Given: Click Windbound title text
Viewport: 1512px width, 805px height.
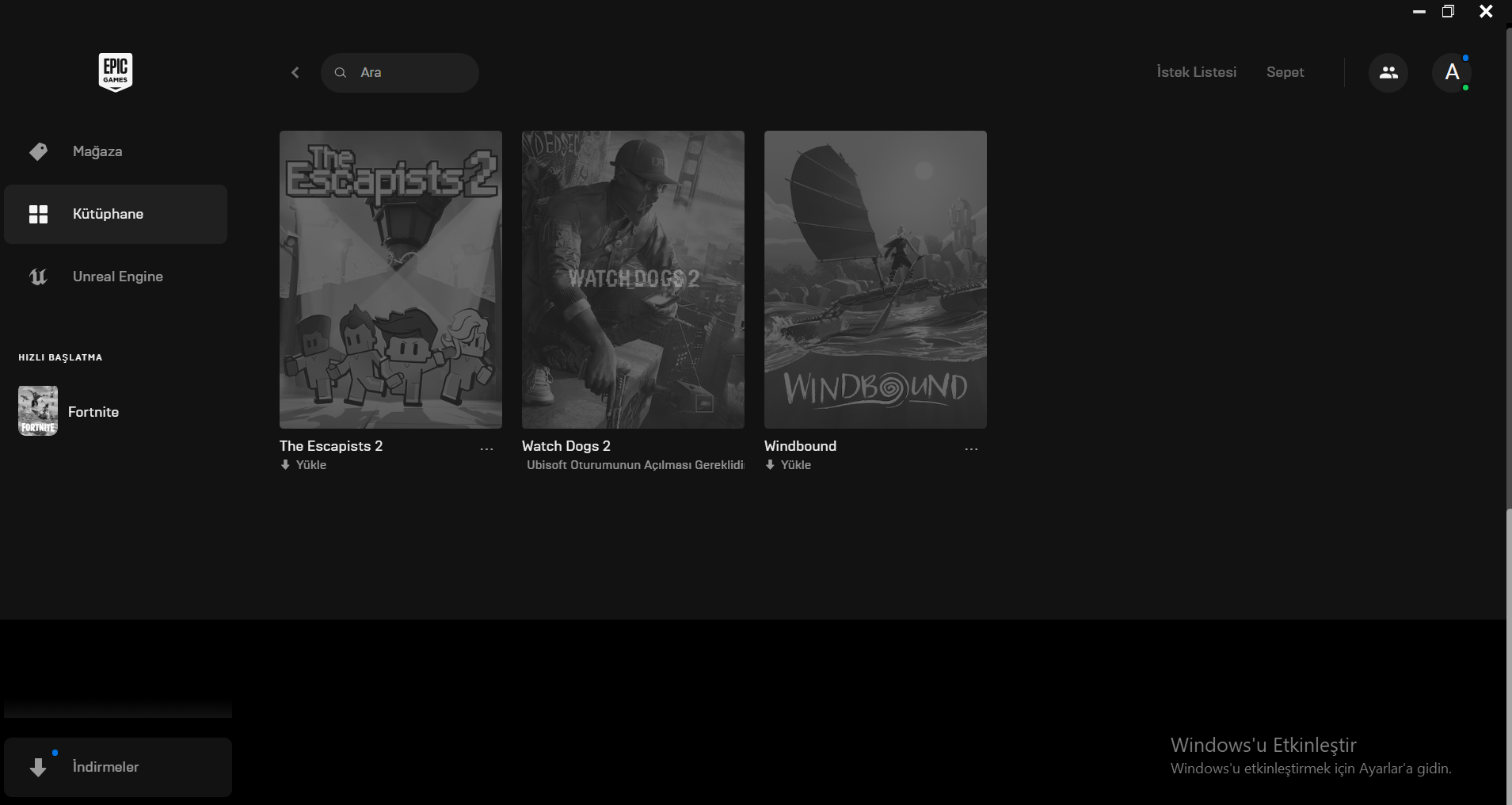Looking at the screenshot, I should [800, 446].
